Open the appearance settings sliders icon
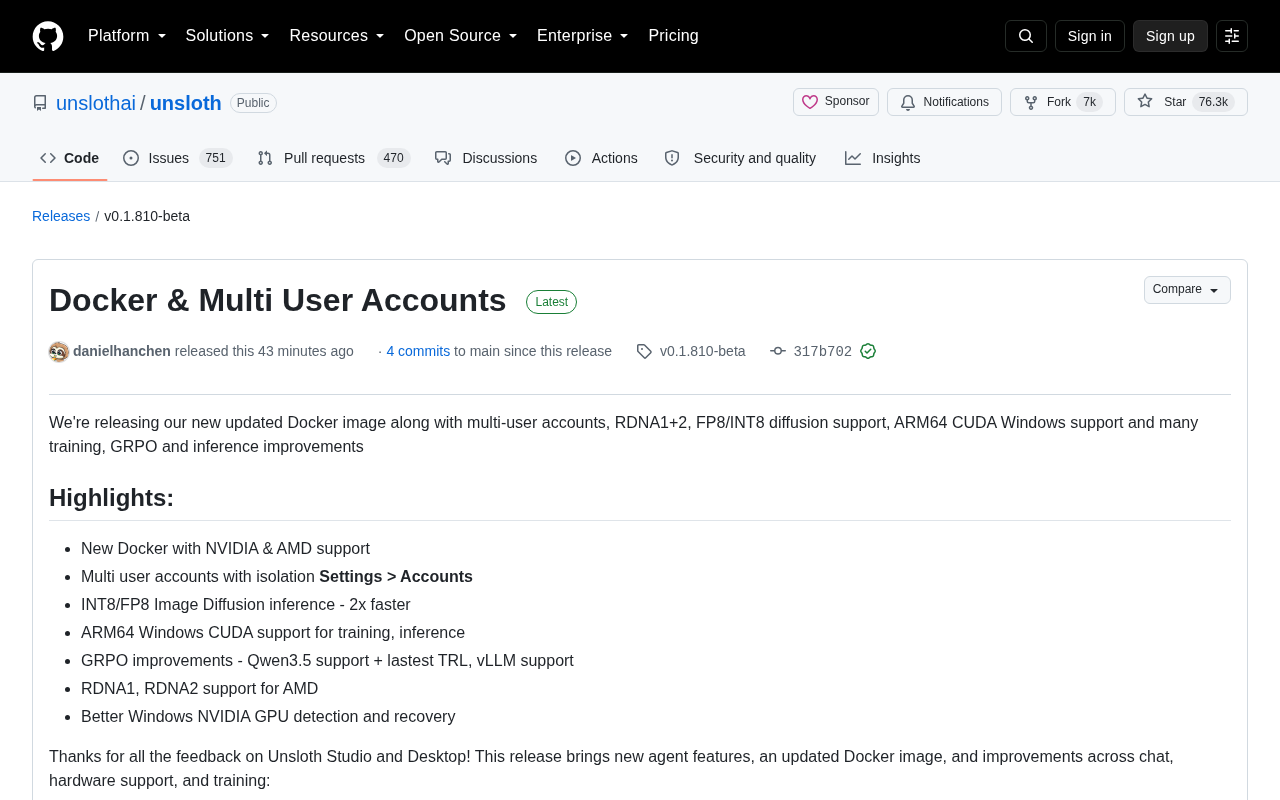Screen dimensions: 1280x800 [x=1232, y=36]
